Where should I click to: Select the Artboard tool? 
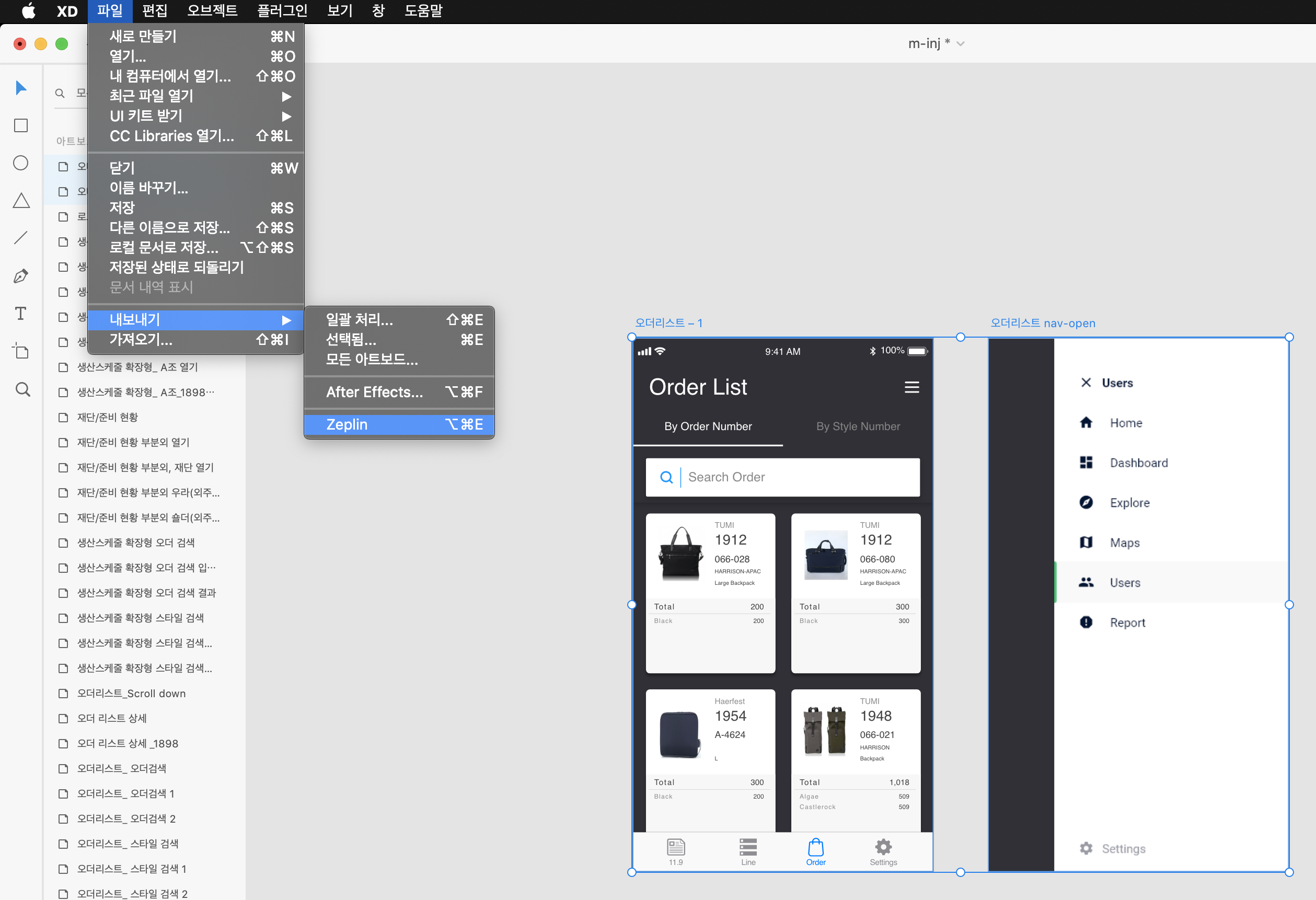click(21, 351)
